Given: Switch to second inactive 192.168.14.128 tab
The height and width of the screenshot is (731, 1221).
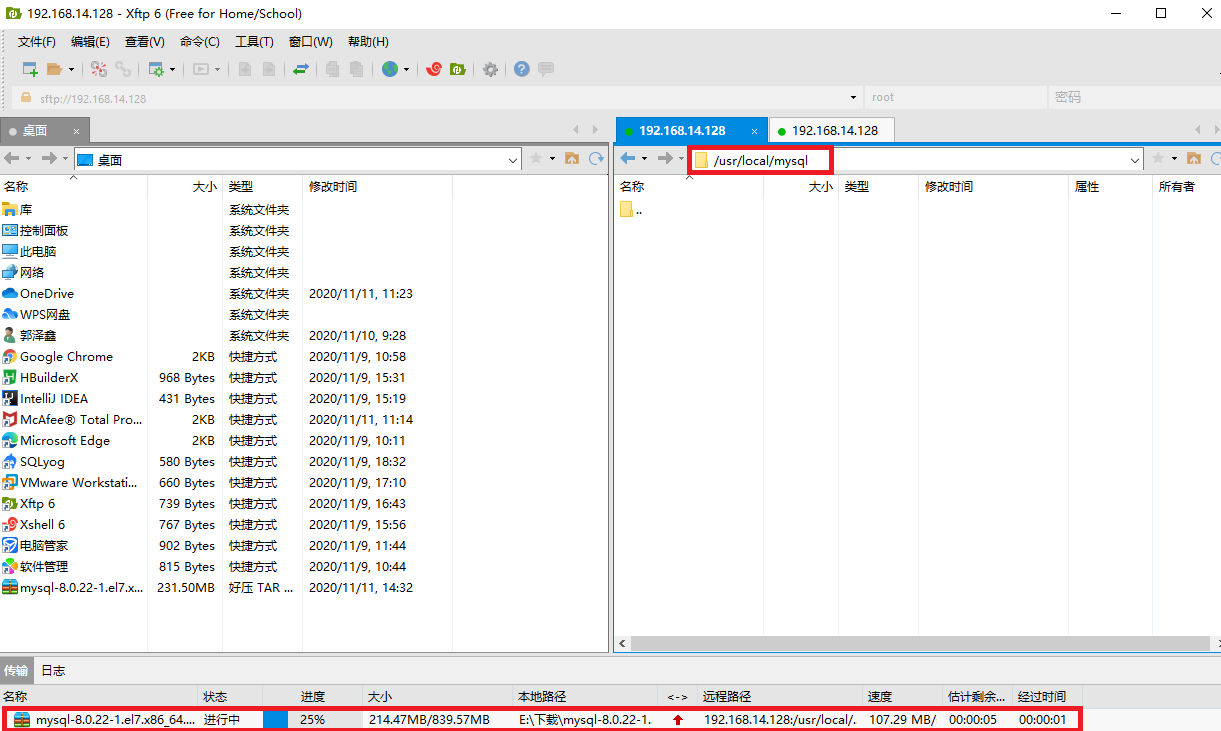Looking at the screenshot, I should (x=833, y=130).
